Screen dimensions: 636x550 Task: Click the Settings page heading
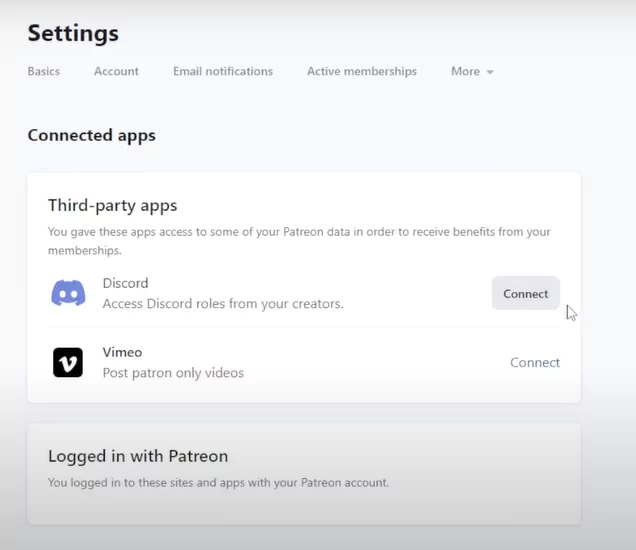pyautogui.click(x=73, y=33)
